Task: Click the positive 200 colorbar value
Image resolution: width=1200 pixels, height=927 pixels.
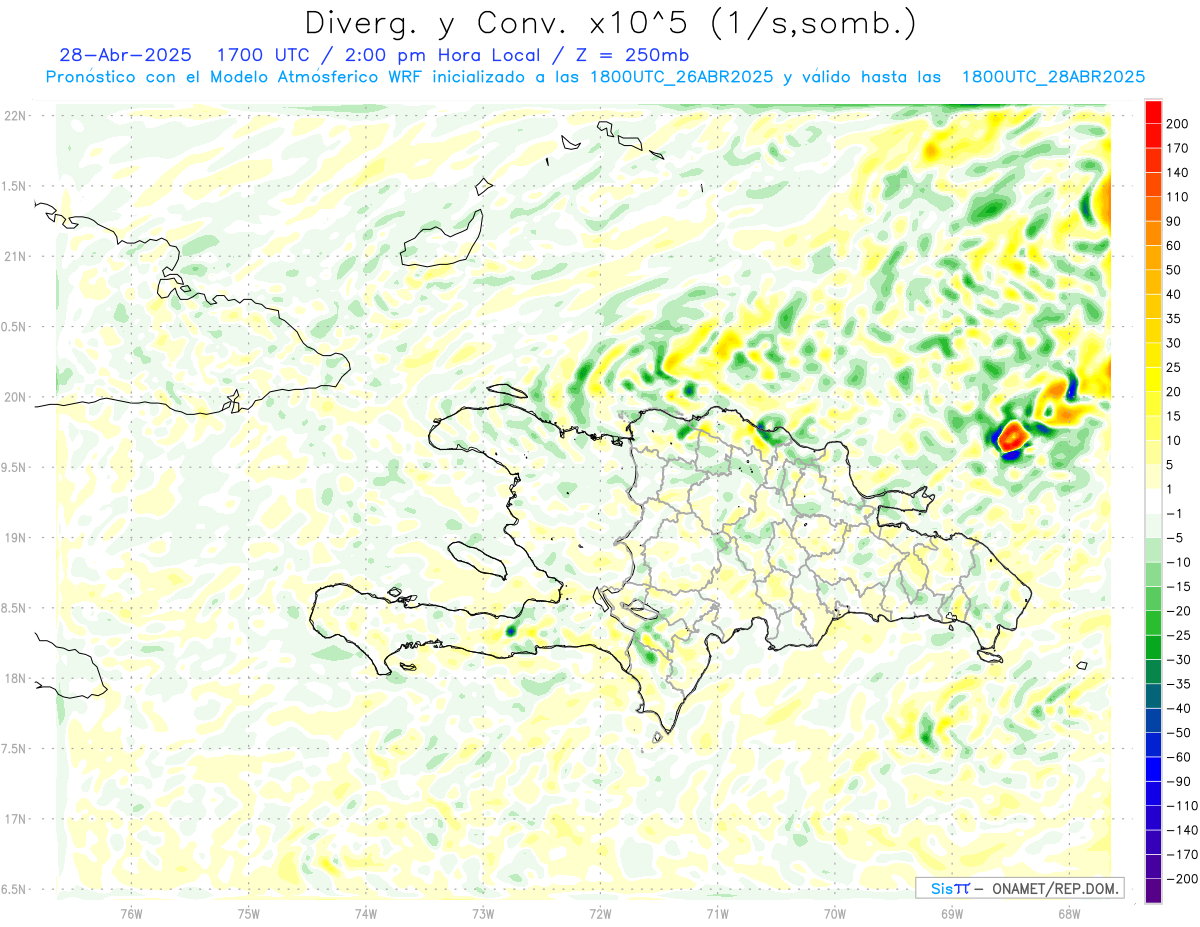Action: tap(1176, 124)
